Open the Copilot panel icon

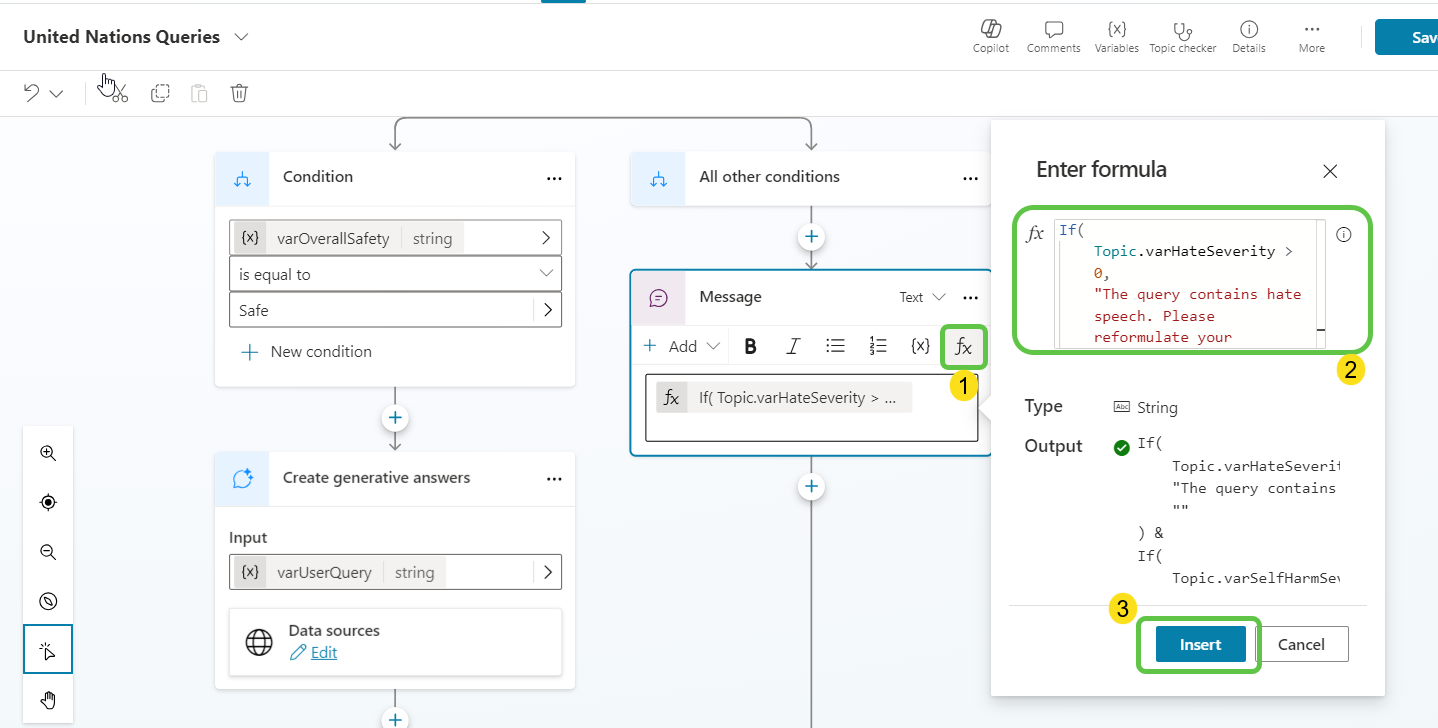(990, 30)
